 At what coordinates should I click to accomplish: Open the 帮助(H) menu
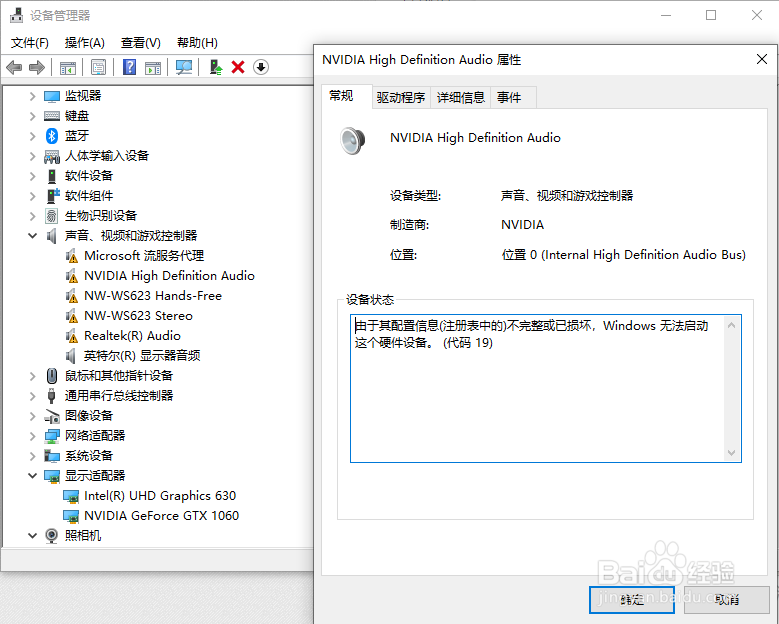[197, 43]
